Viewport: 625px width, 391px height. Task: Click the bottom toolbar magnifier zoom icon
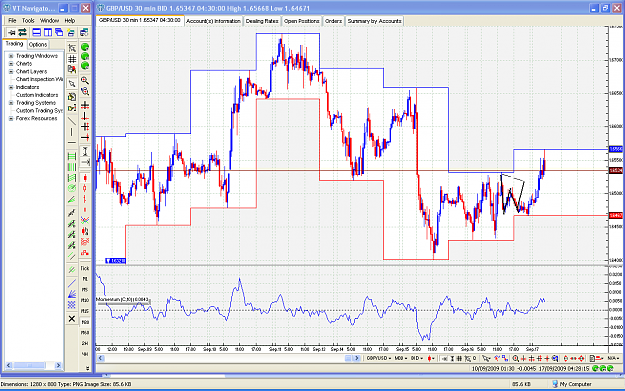[515, 358]
